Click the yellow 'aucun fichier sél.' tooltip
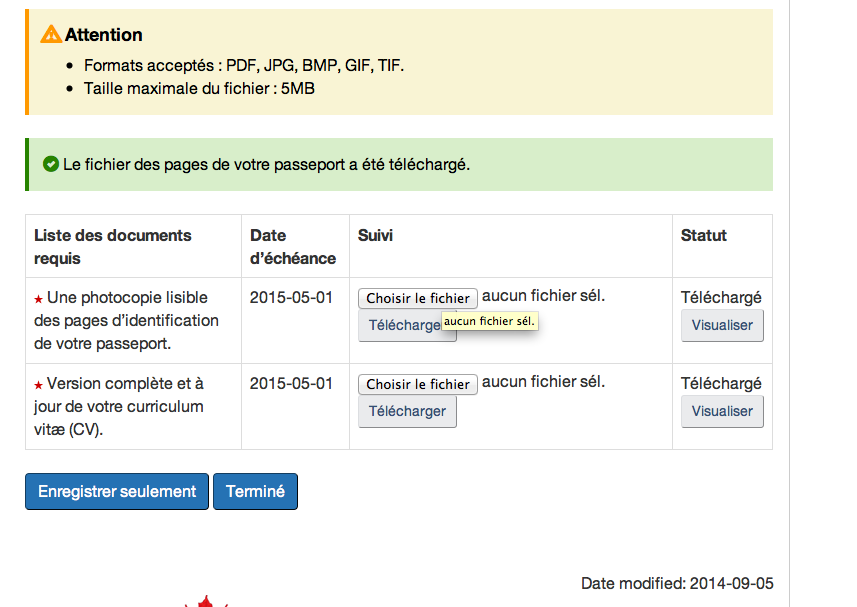This screenshot has height=607, width=857. click(x=489, y=321)
